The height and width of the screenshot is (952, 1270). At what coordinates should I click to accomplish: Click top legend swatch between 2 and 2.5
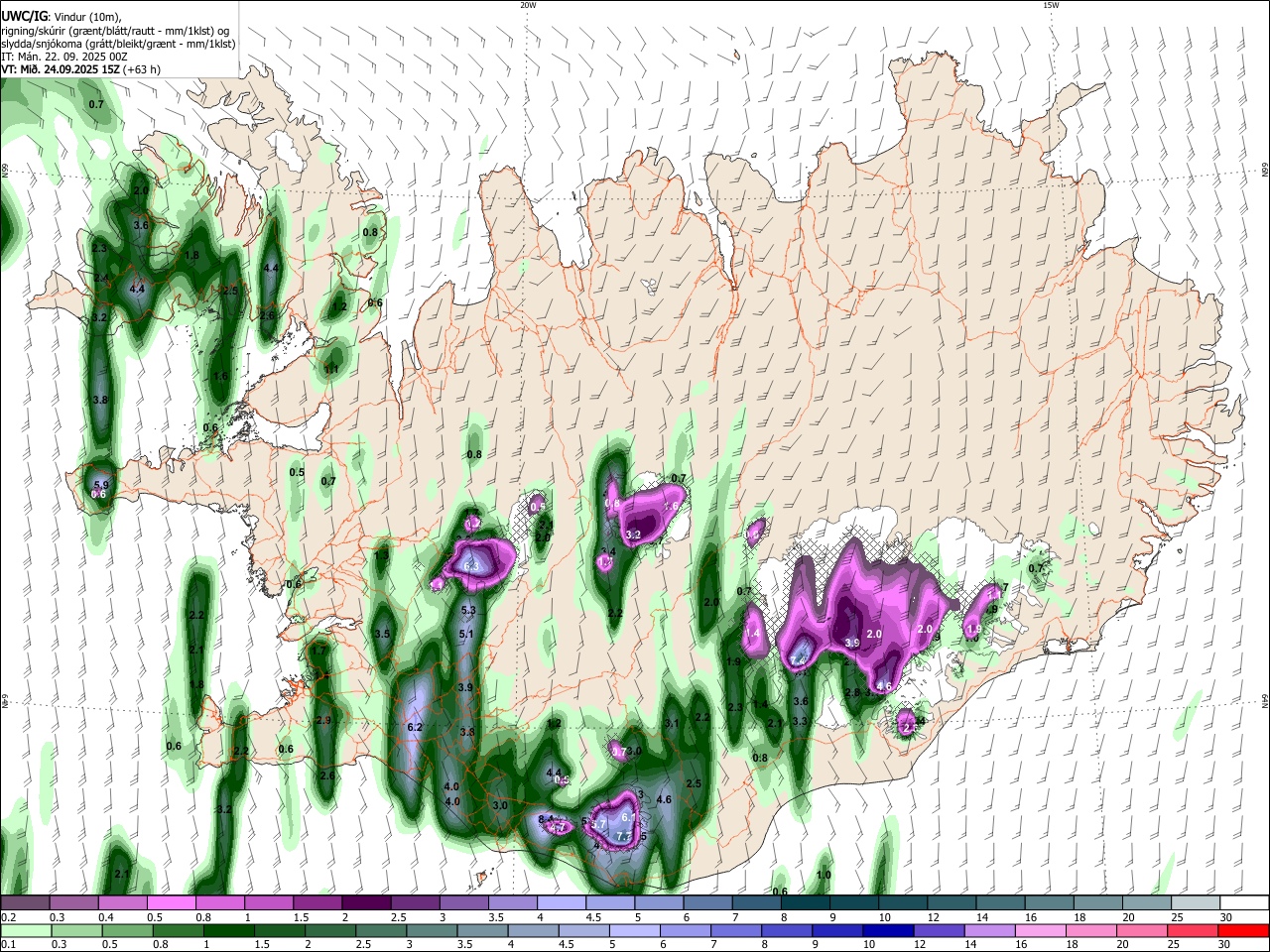point(365,902)
